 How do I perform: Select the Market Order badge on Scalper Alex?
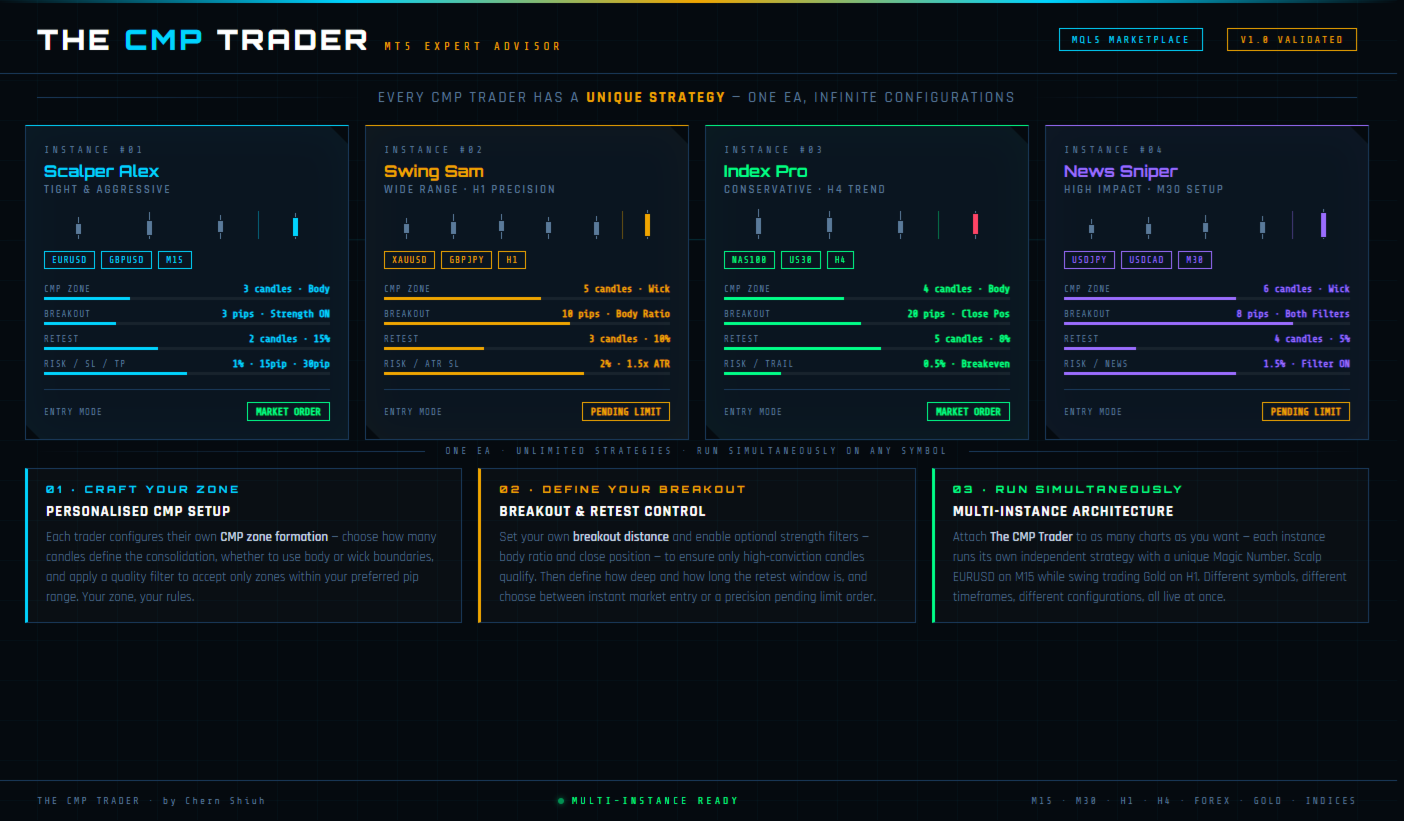click(x=288, y=411)
